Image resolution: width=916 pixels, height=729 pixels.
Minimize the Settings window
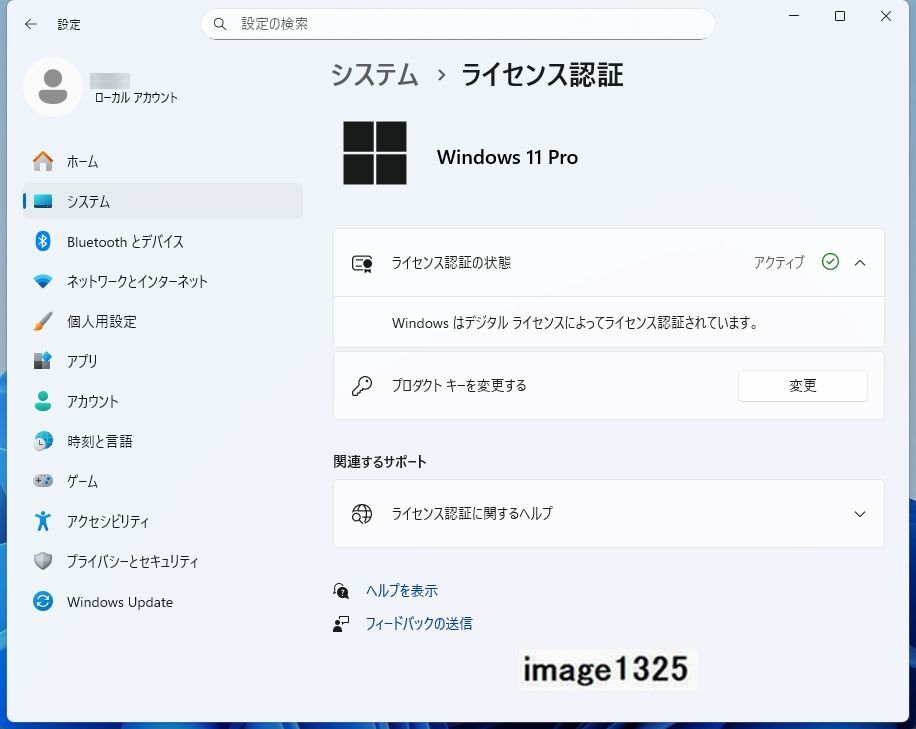click(793, 16)
